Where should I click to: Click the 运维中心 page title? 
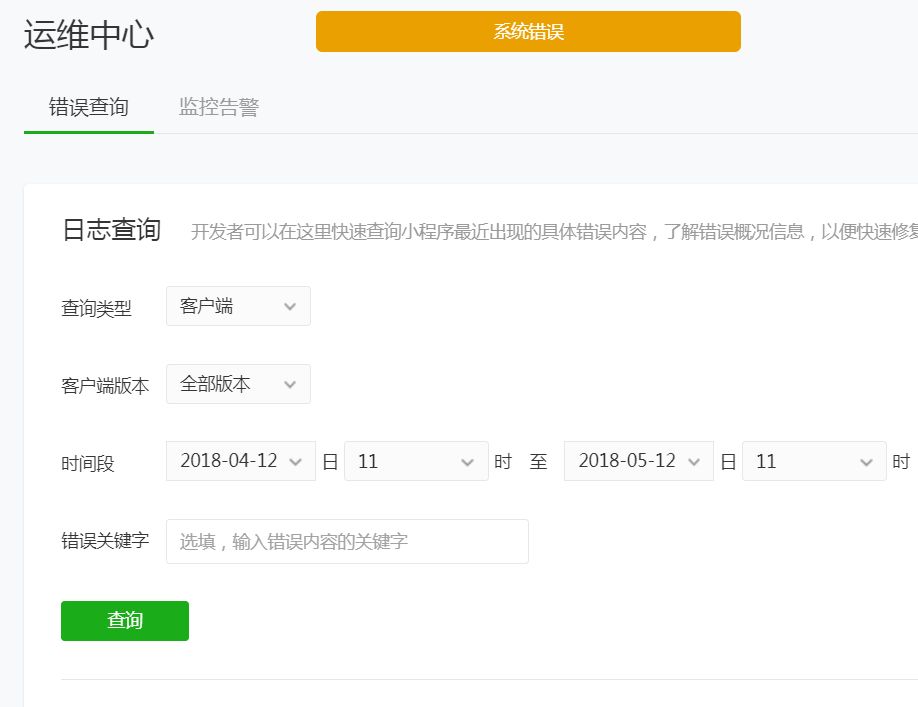pyautogui.click(x=89, y=35)
